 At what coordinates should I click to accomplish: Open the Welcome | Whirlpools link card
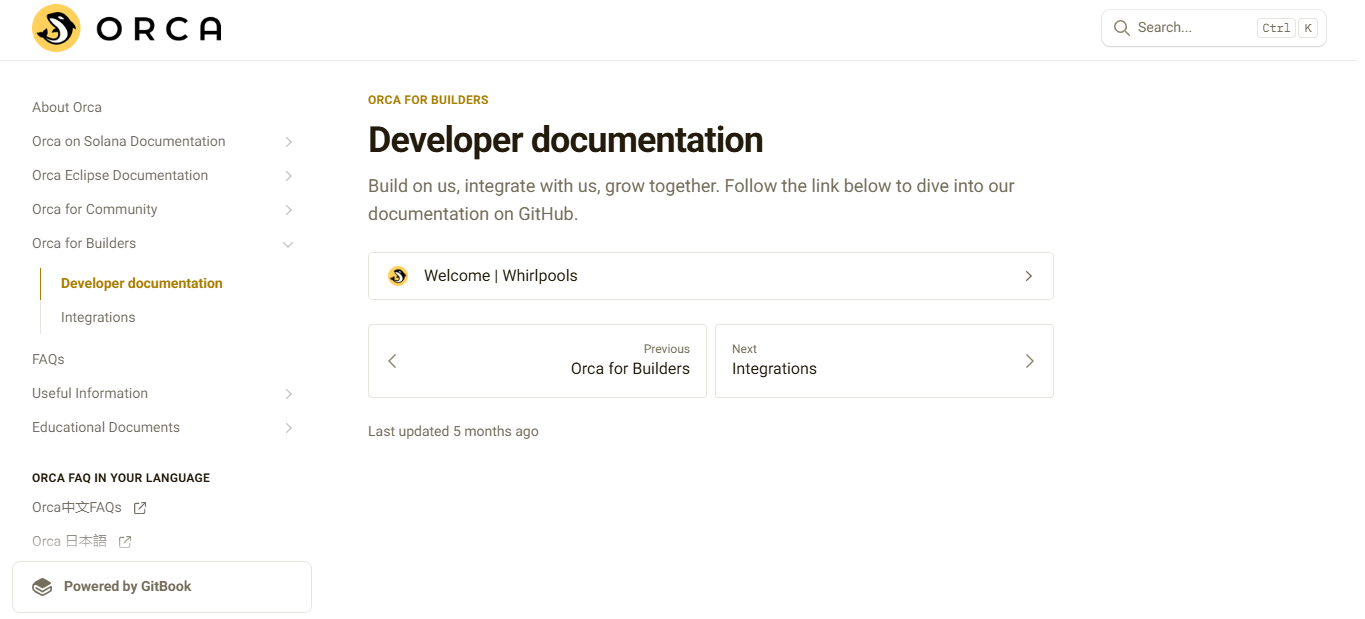[x=711, y=276]
